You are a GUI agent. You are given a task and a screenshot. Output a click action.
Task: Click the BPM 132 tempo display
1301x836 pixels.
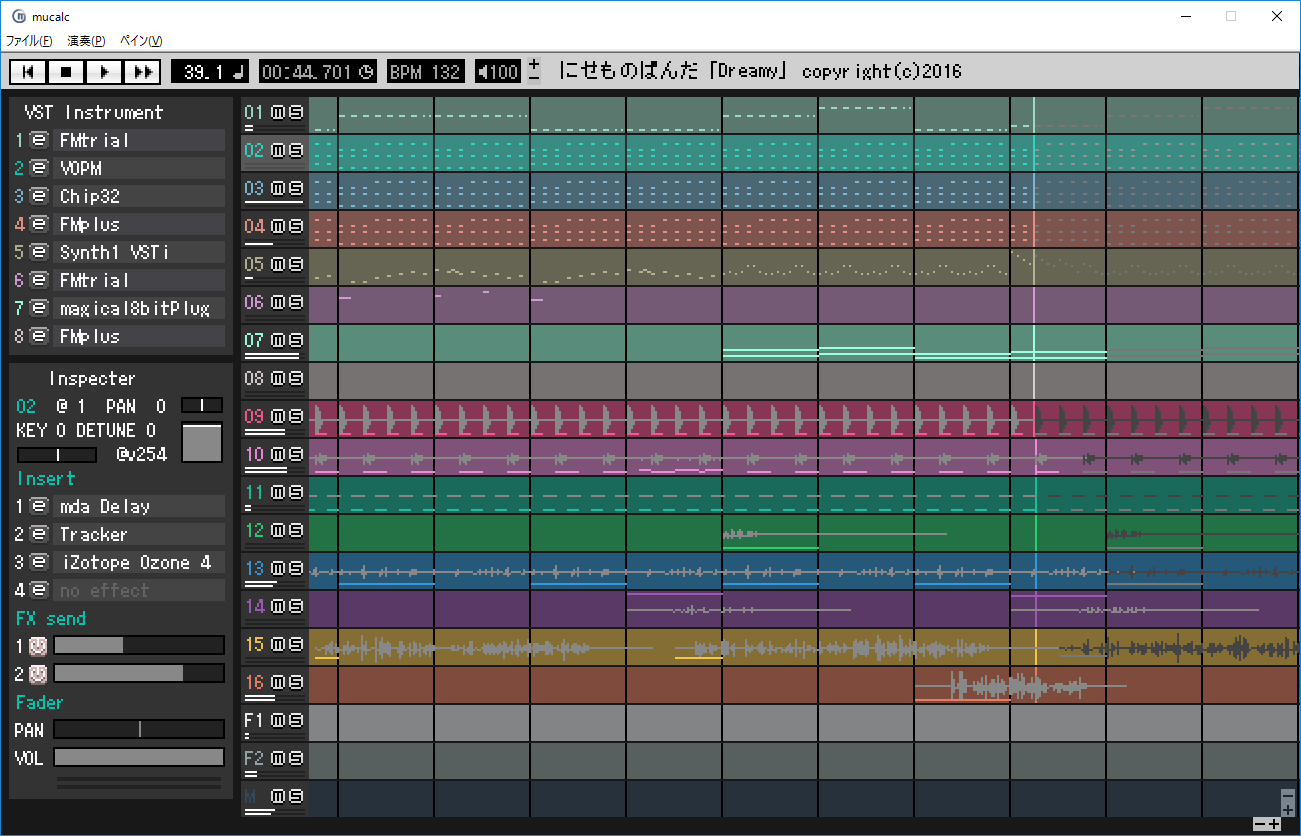click(x=425, y=72)
